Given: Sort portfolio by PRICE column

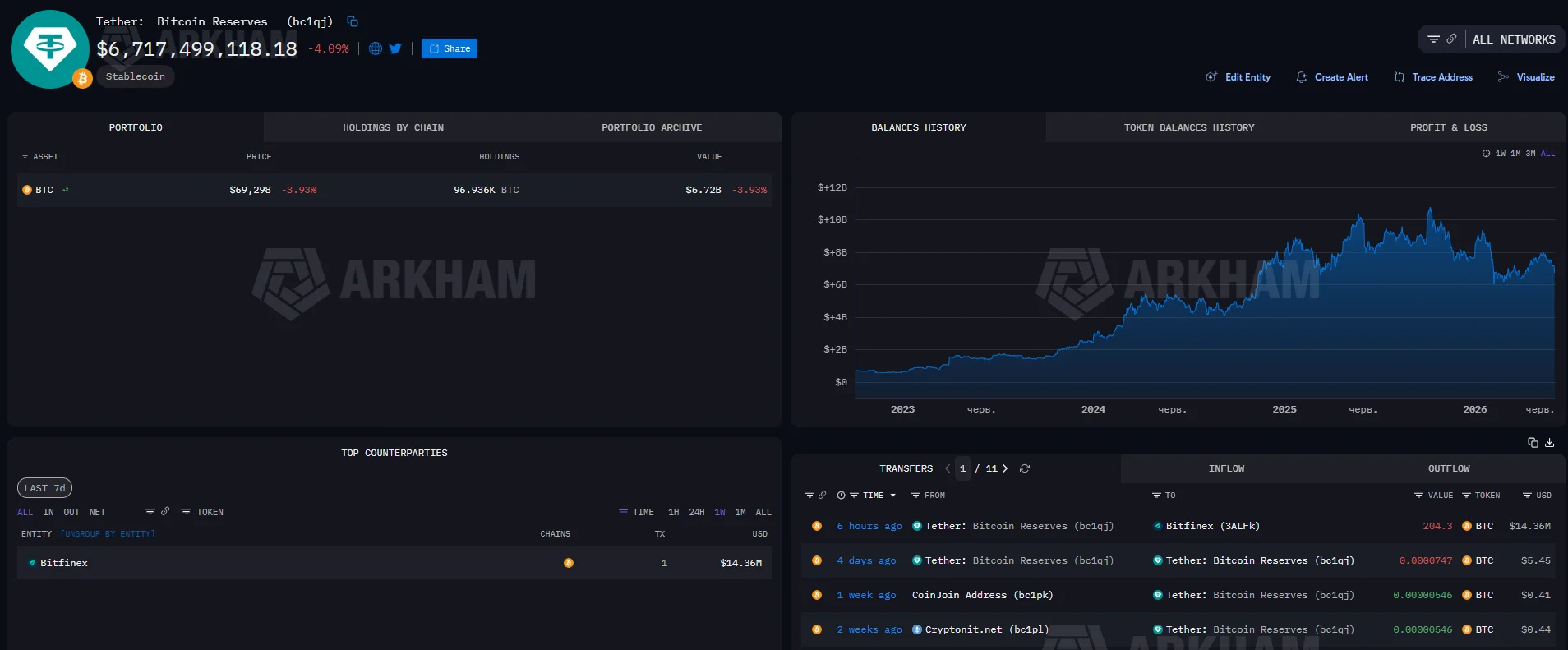Looking at the screenshot, I should pyautogui.click(x=259, y=156).
